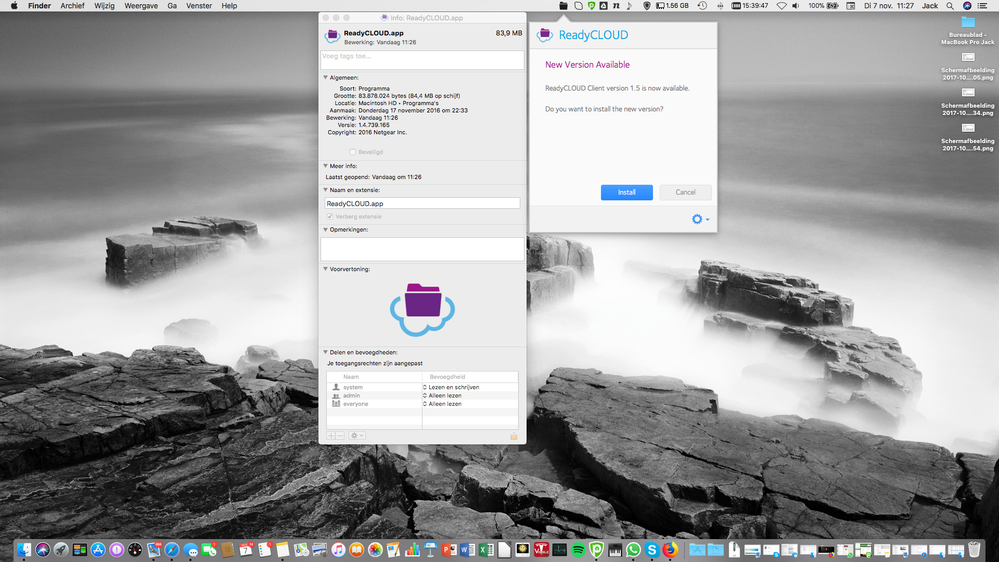Image resolution: width=999 pixels, height=562 pixels.
Task: Open Trash from the Dock
Action: click(974, 549)
